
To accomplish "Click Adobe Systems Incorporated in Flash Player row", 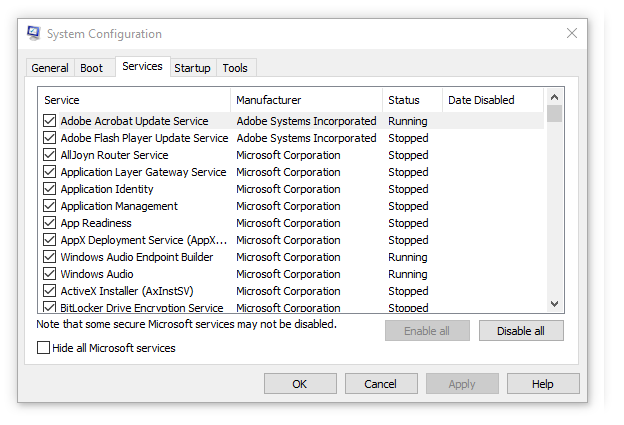I will click(306, 138).
